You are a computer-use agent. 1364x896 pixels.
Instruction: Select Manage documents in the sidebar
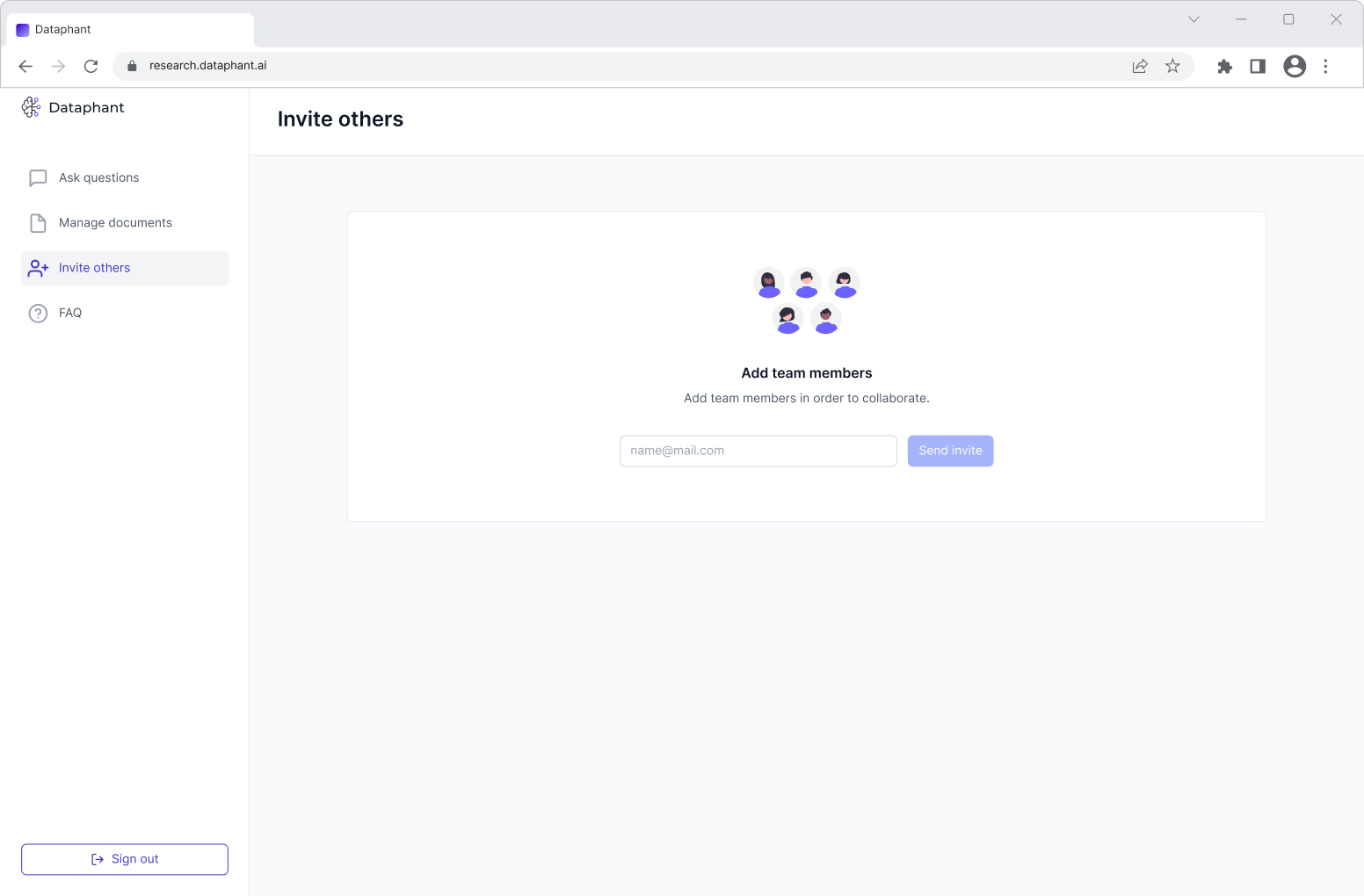pos(115,222)
